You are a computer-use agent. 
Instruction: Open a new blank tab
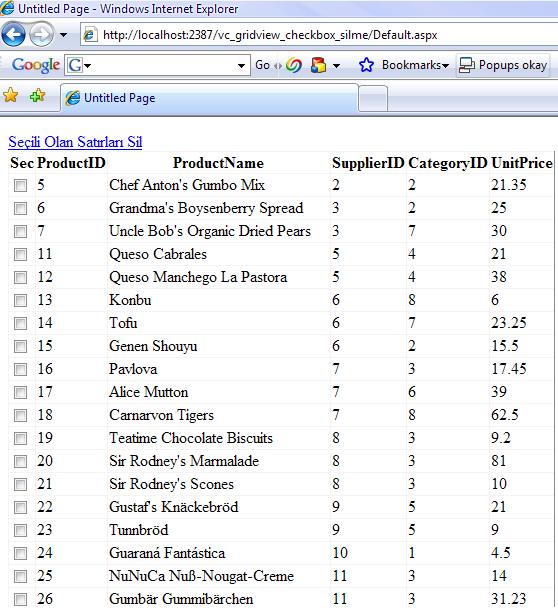click(x=373, y=99)
